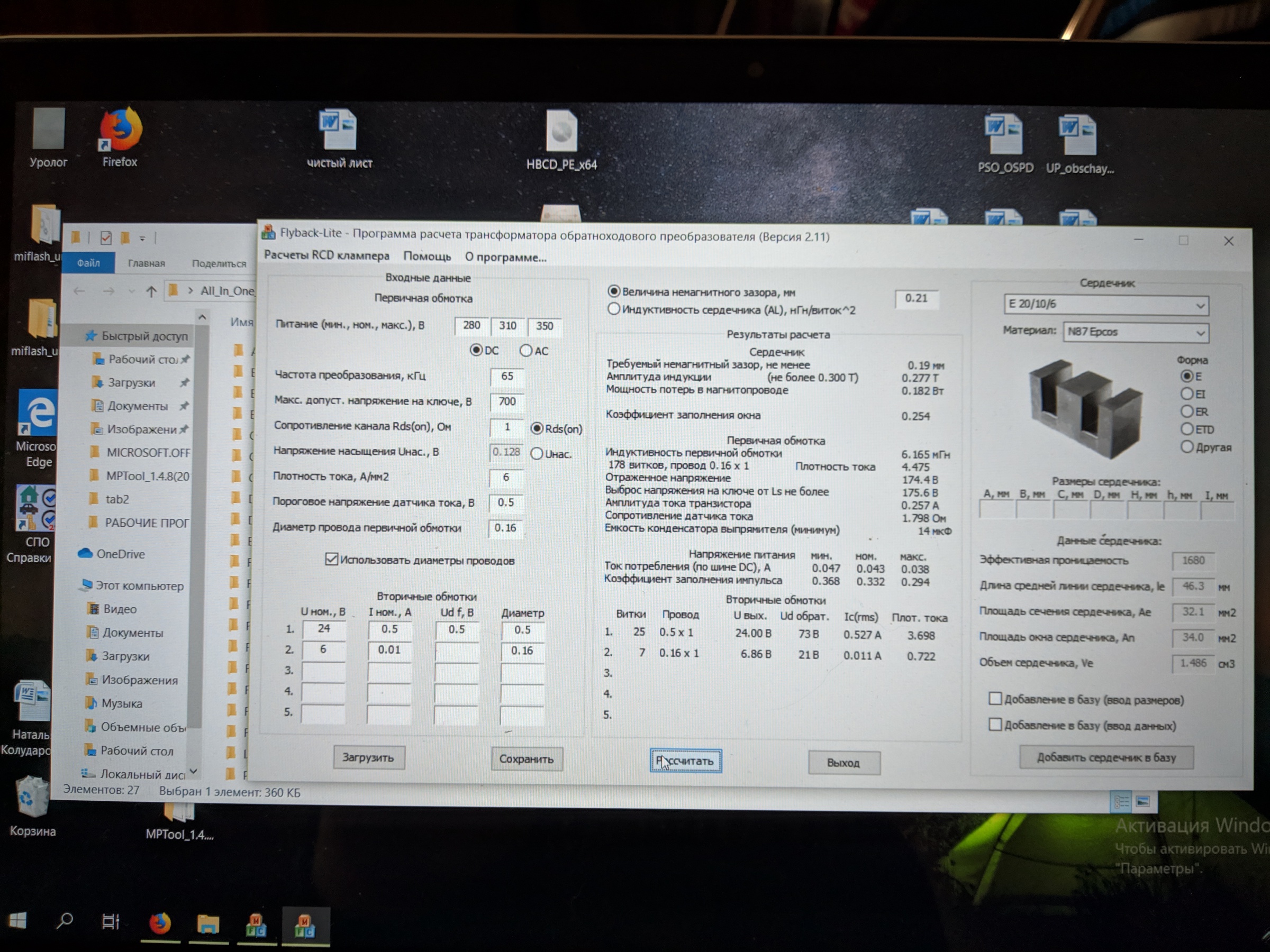This screenshot has height=952, width=1270.
Task: Open the Помощь menu
Action: 427,257
